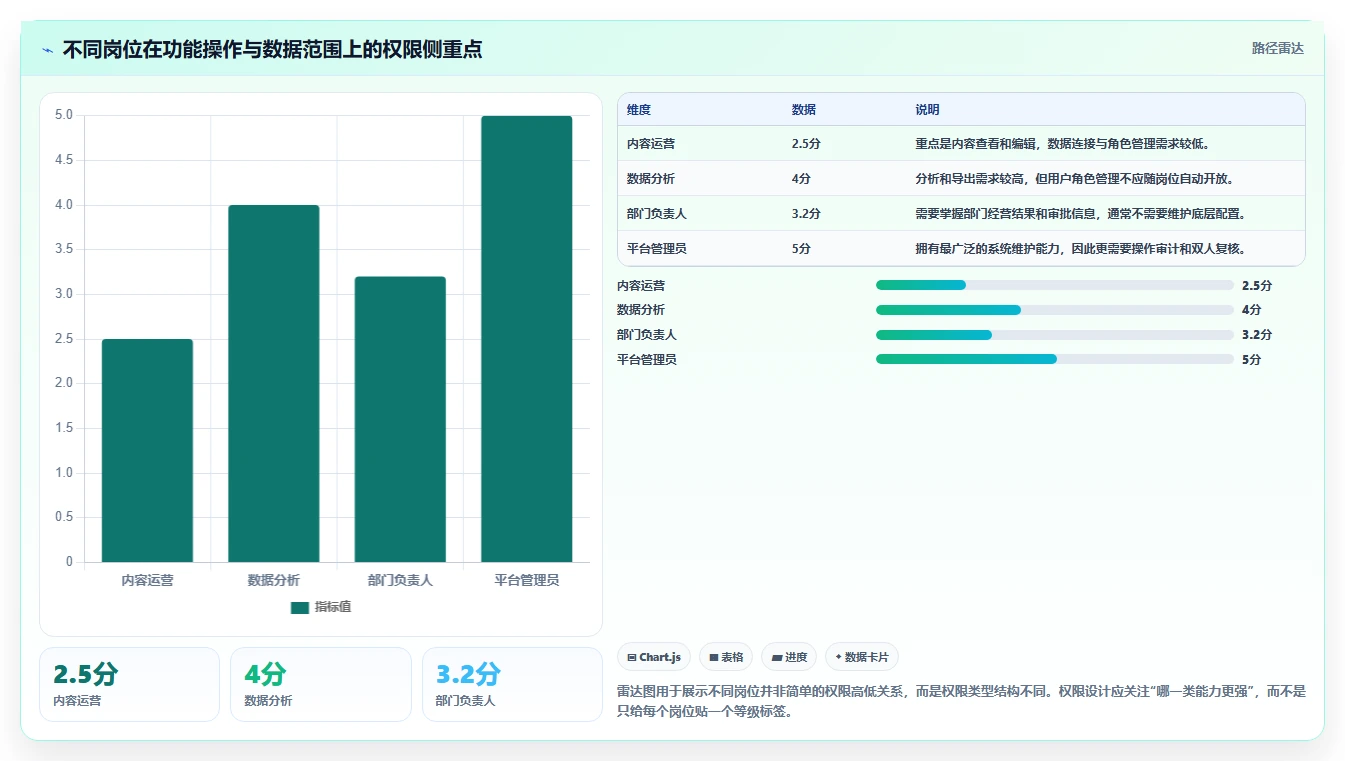Click the 进度 tag chip
The height and width of the screenshot is (761, 1345).
(x=789, y=657)
